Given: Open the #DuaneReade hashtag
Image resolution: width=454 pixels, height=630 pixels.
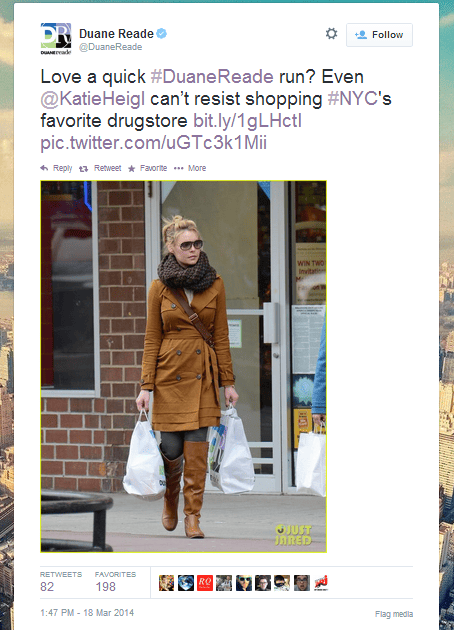Looking at the screenshot, I should (212, 76).
